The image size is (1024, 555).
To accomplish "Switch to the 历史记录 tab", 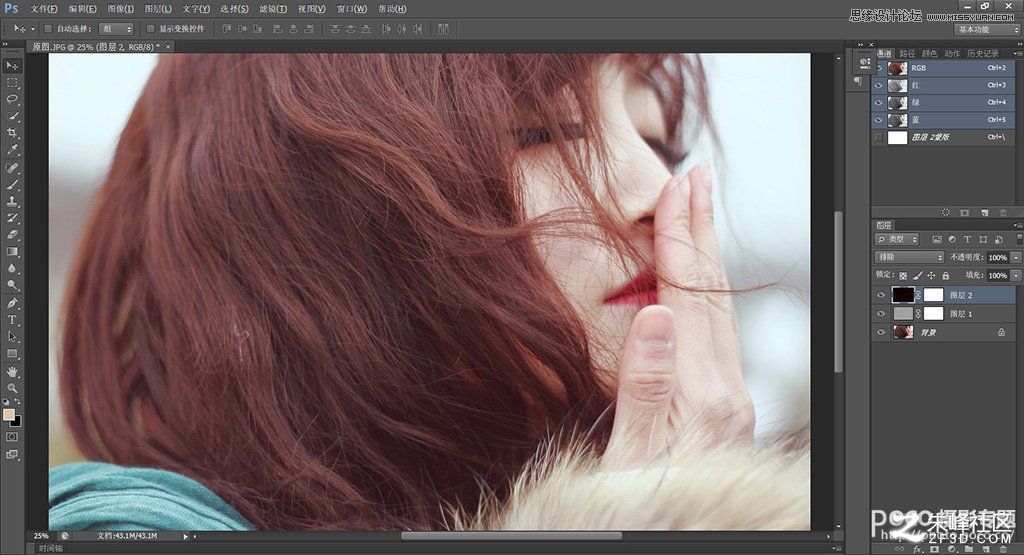I will [983, 54].
